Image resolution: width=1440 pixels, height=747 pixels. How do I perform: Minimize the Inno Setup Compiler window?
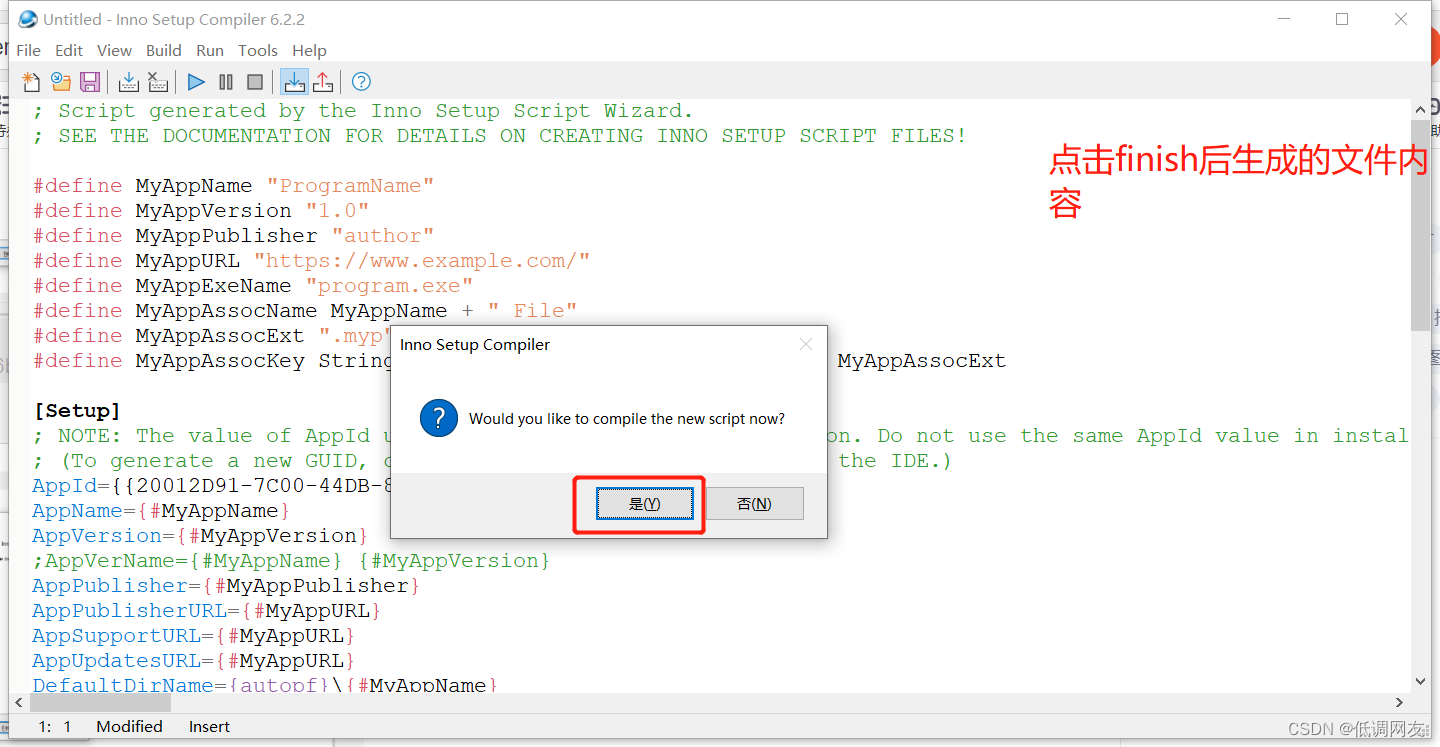click(1283, 19)
